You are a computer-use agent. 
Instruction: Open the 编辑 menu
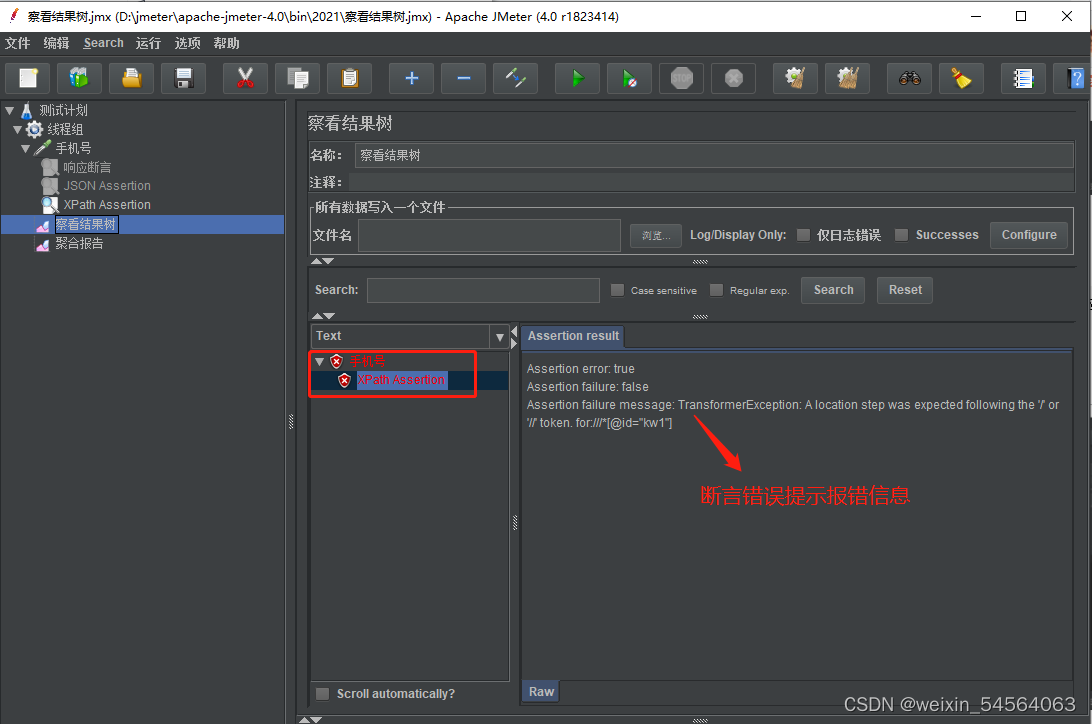click(x=56, y=43)
